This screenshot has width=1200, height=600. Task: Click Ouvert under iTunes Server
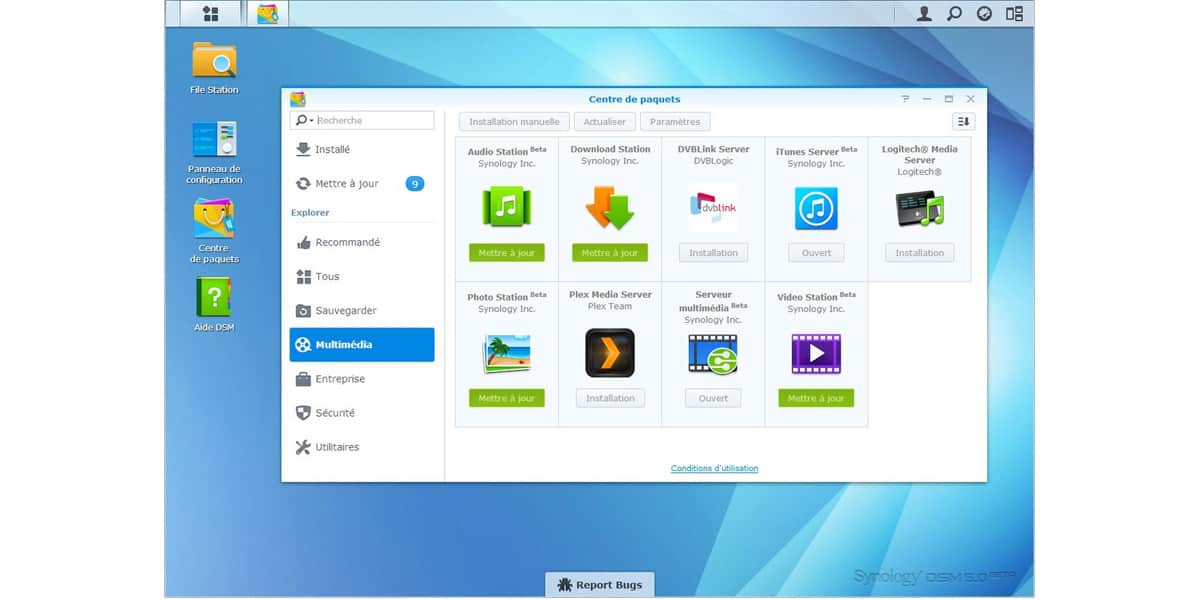click(x=816, y=253)
